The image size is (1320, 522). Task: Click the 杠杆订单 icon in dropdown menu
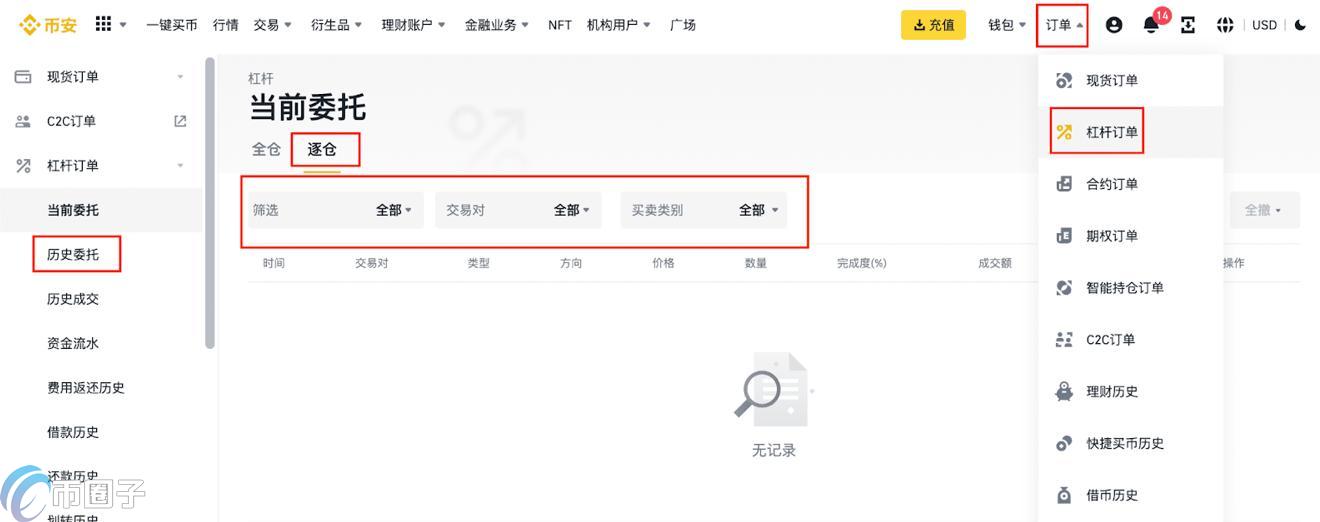tap(1064, 132)
